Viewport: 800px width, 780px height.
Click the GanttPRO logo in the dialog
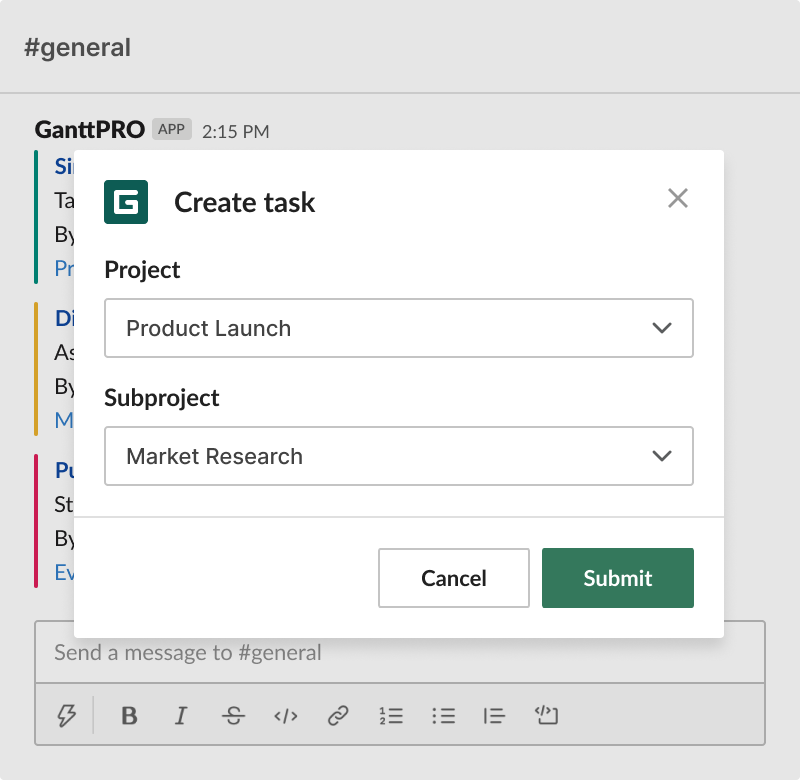(126, 203)
